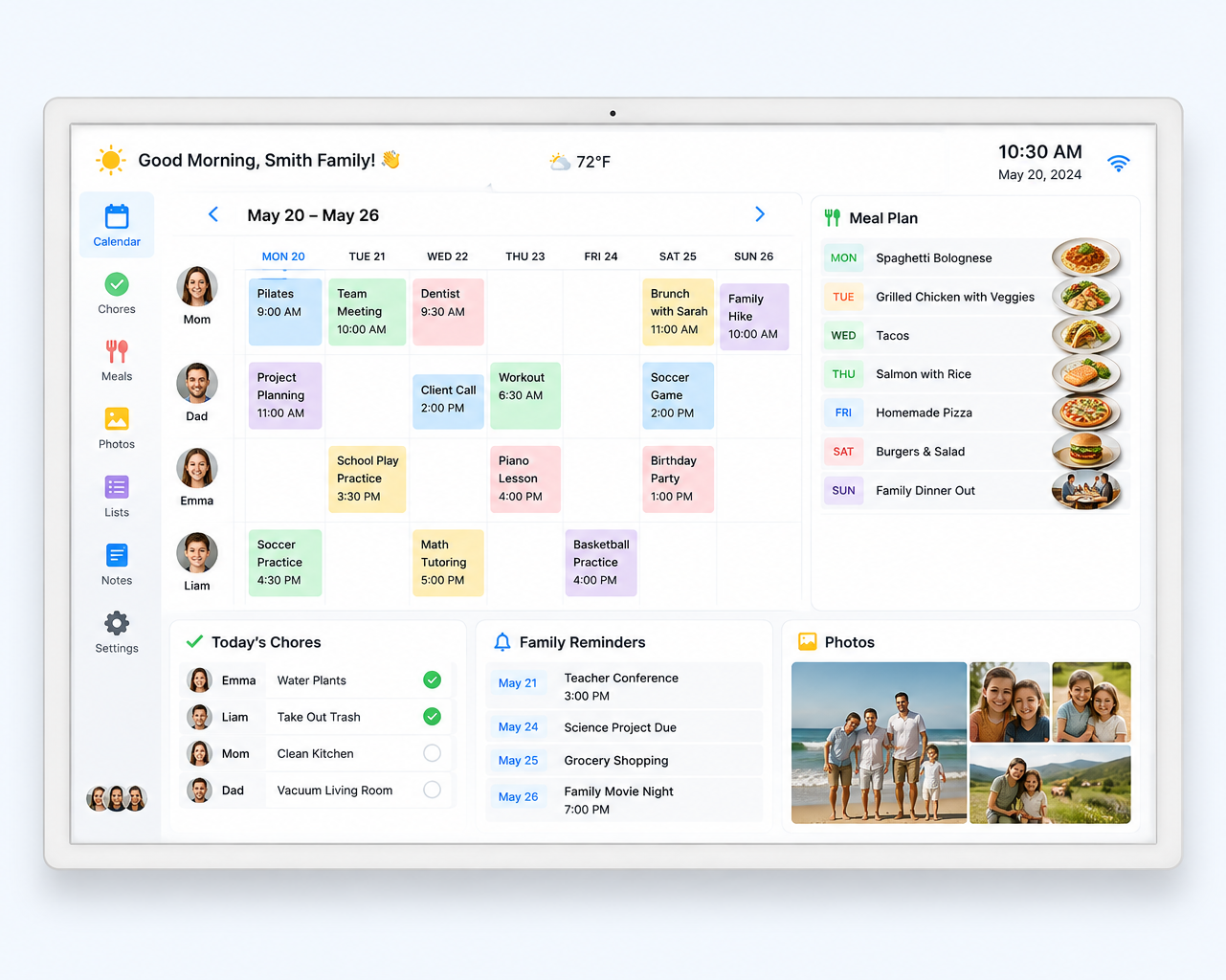Open the Chores section in sidebar

pyautogui.click(x=117, y=294)
